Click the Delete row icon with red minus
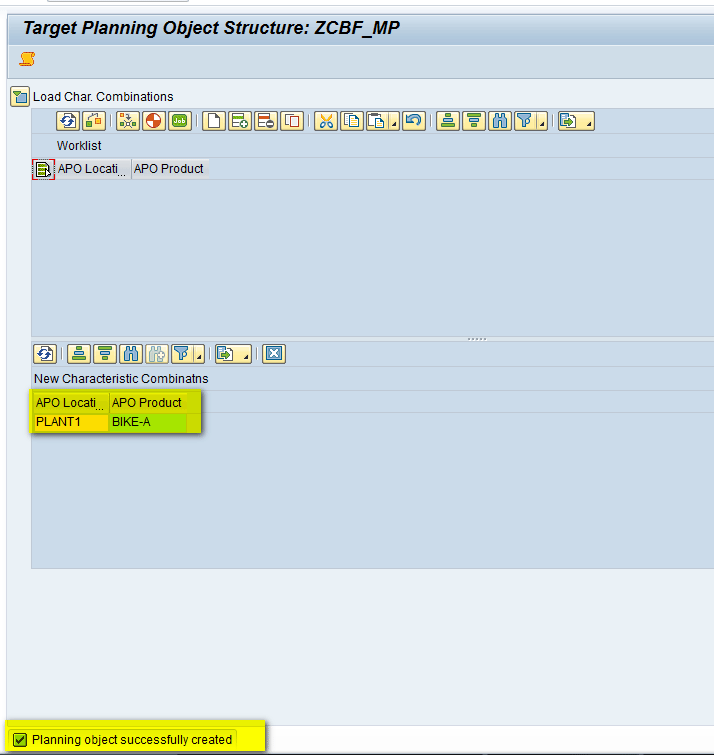This screenshot has height=755, width=714. click(x=265, y=121)
